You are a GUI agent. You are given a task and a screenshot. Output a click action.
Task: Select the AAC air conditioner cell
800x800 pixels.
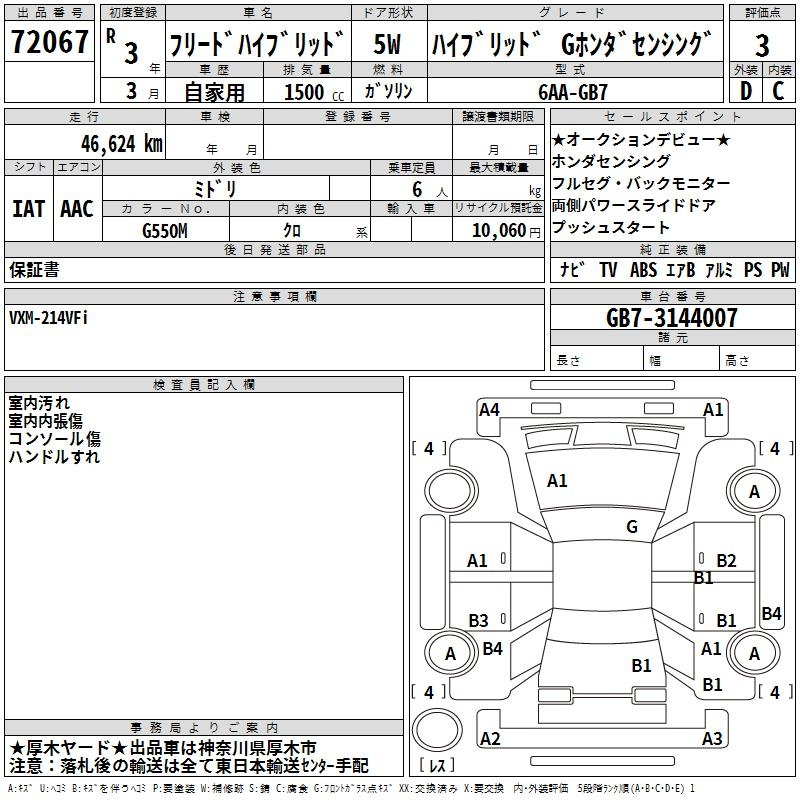tap(76, 209)
